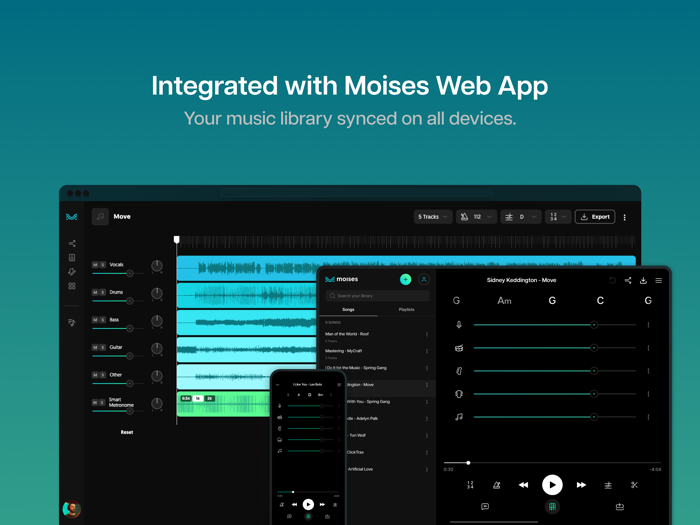700x525 pixels.
Task: Click the green chords grid icon on tablet
Action: tap(552, 507)
